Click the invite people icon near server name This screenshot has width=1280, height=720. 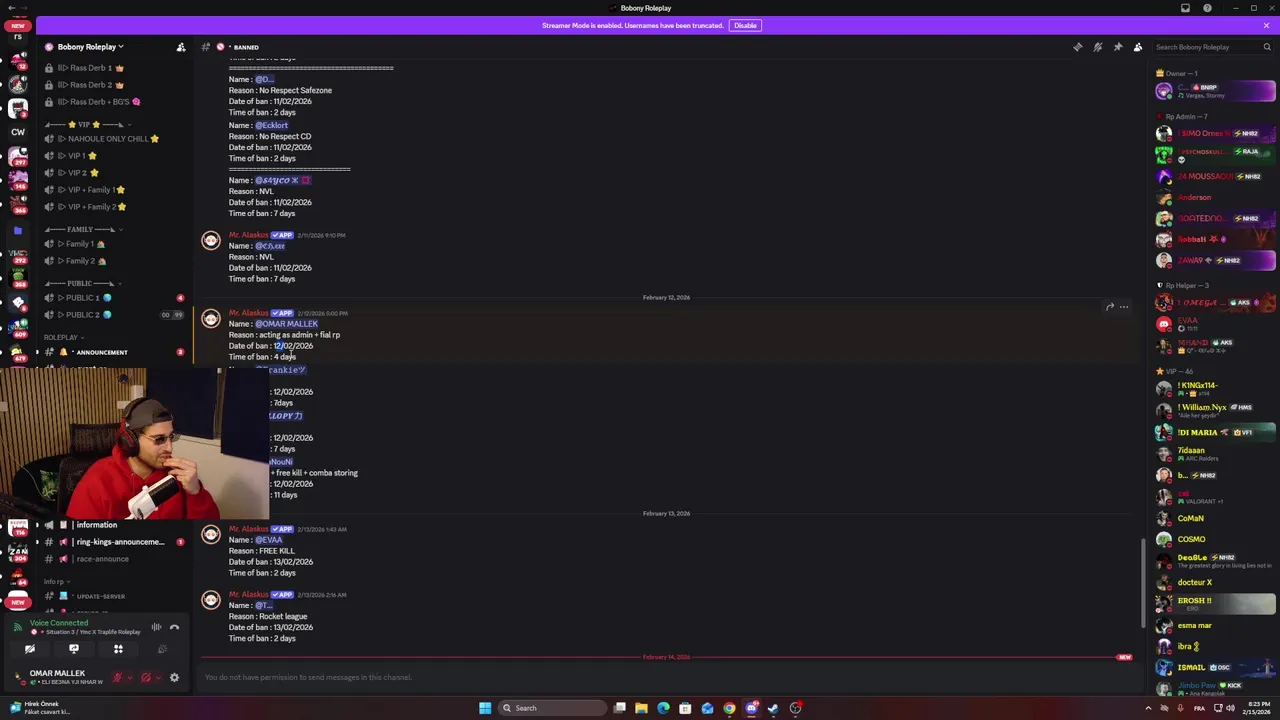pyautogui.click(x=181, y=47)
